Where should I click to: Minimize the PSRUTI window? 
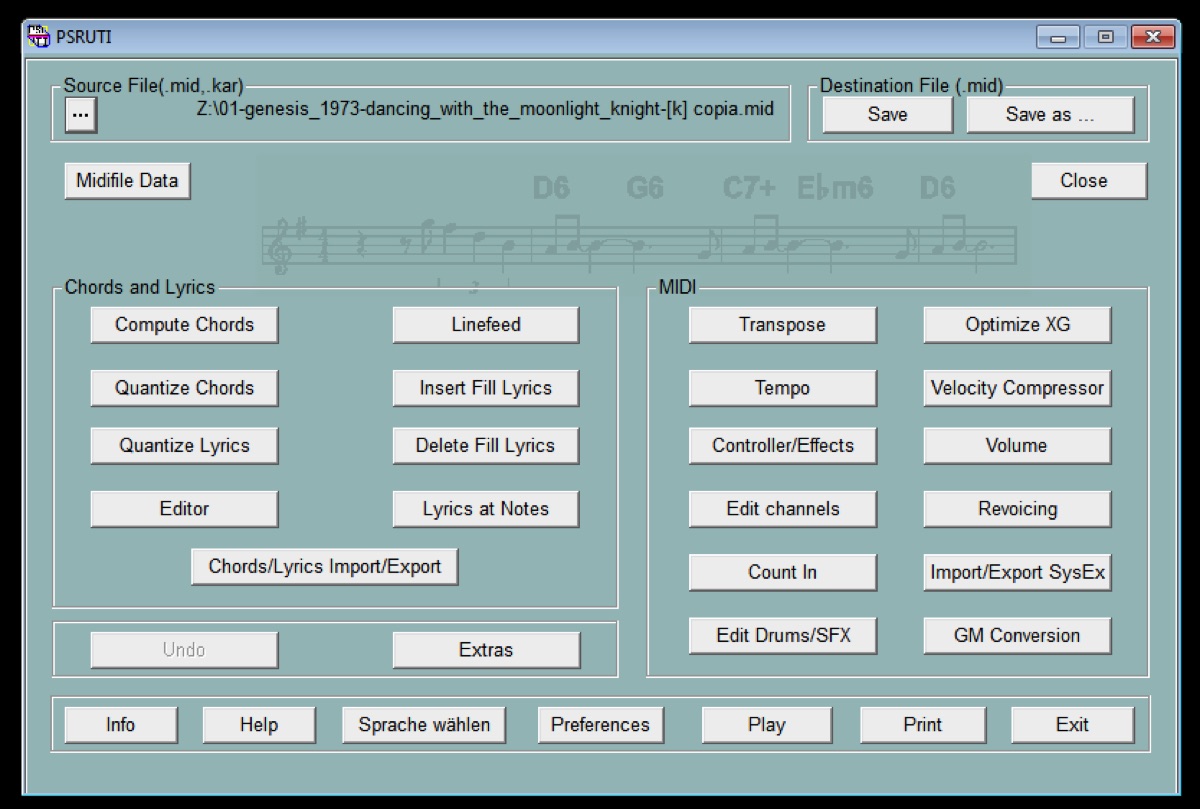click(x=1058, y=37)
